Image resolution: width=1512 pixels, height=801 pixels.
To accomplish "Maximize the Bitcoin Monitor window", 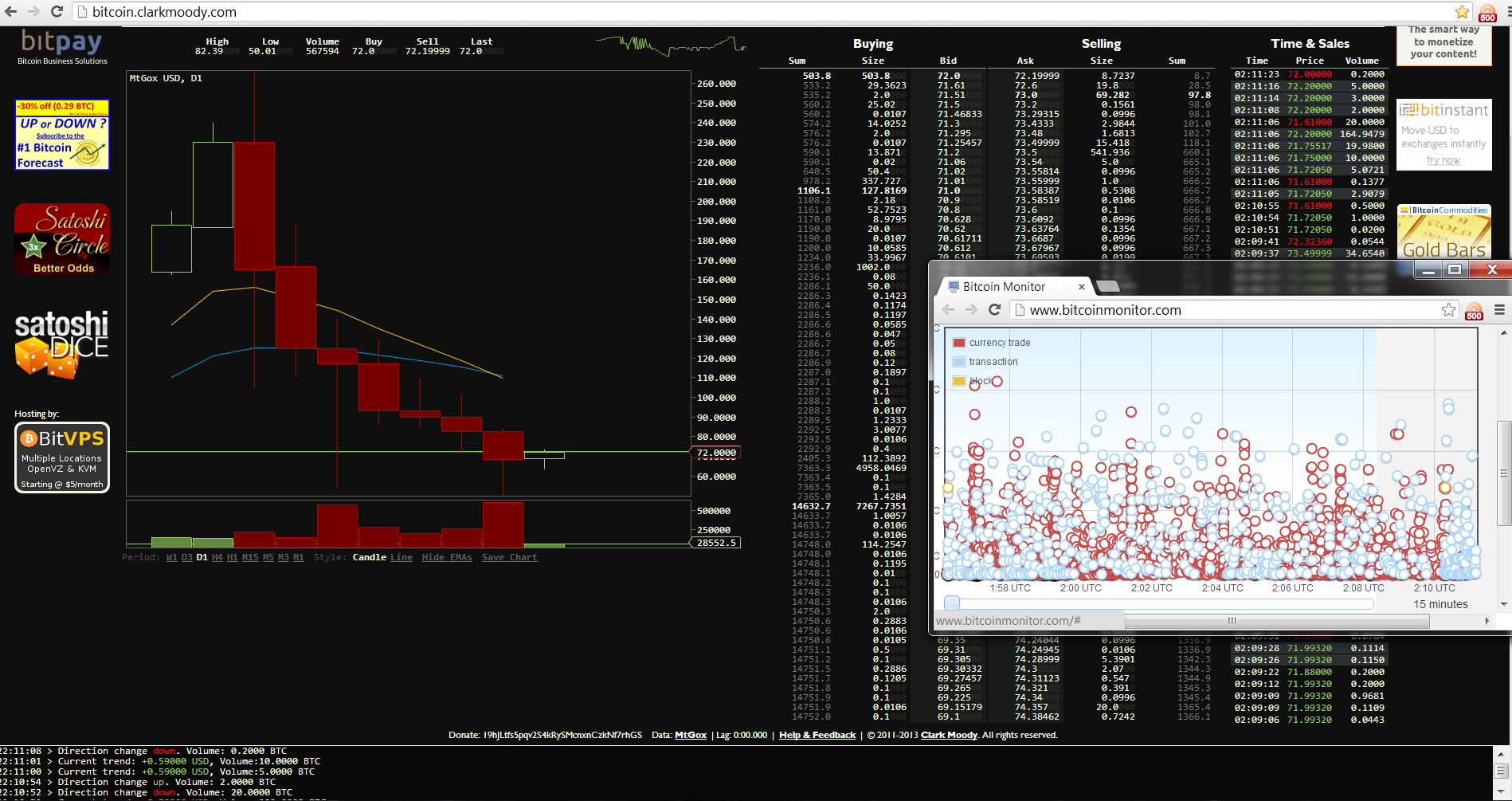I will [x=1455, y=270].
